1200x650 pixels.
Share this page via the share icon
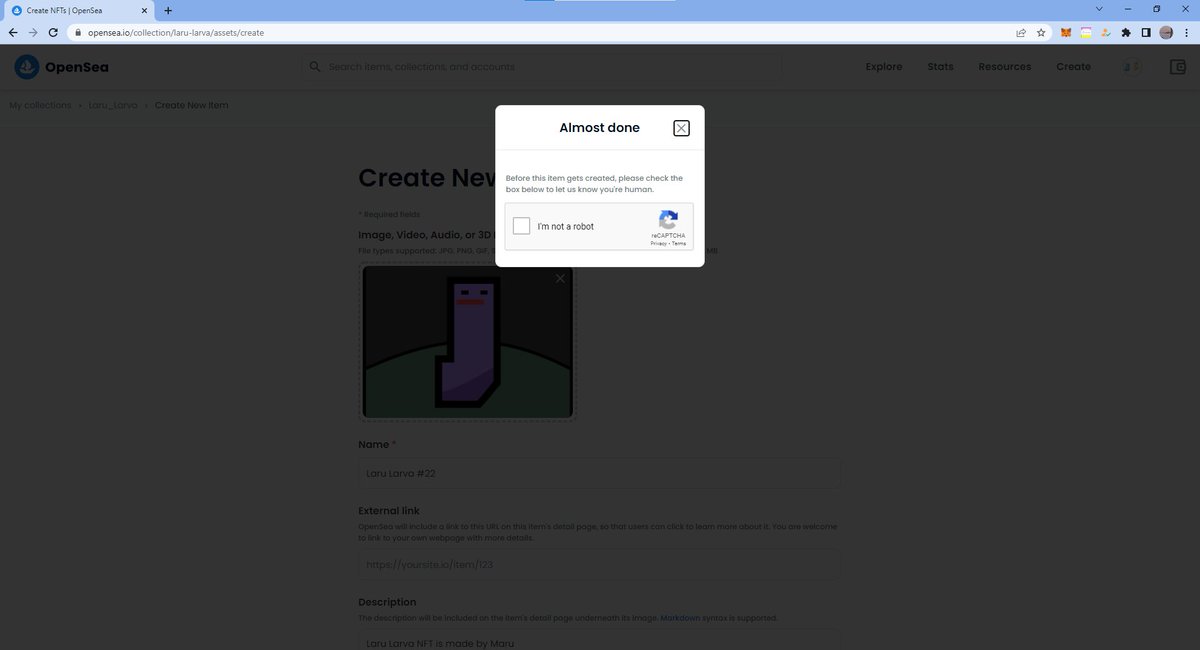[x=1021, y=32]
